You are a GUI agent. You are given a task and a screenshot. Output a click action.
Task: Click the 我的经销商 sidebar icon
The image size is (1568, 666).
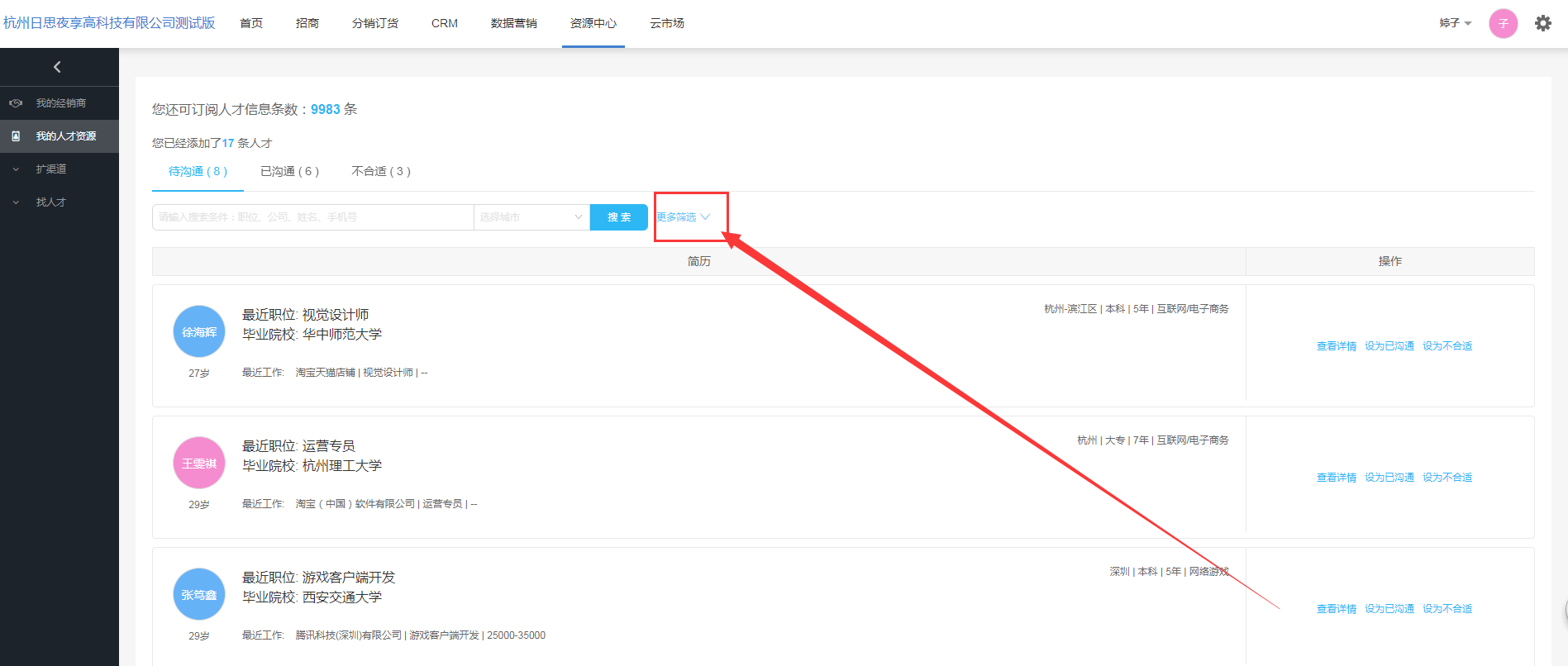click(x=16, y=103)
